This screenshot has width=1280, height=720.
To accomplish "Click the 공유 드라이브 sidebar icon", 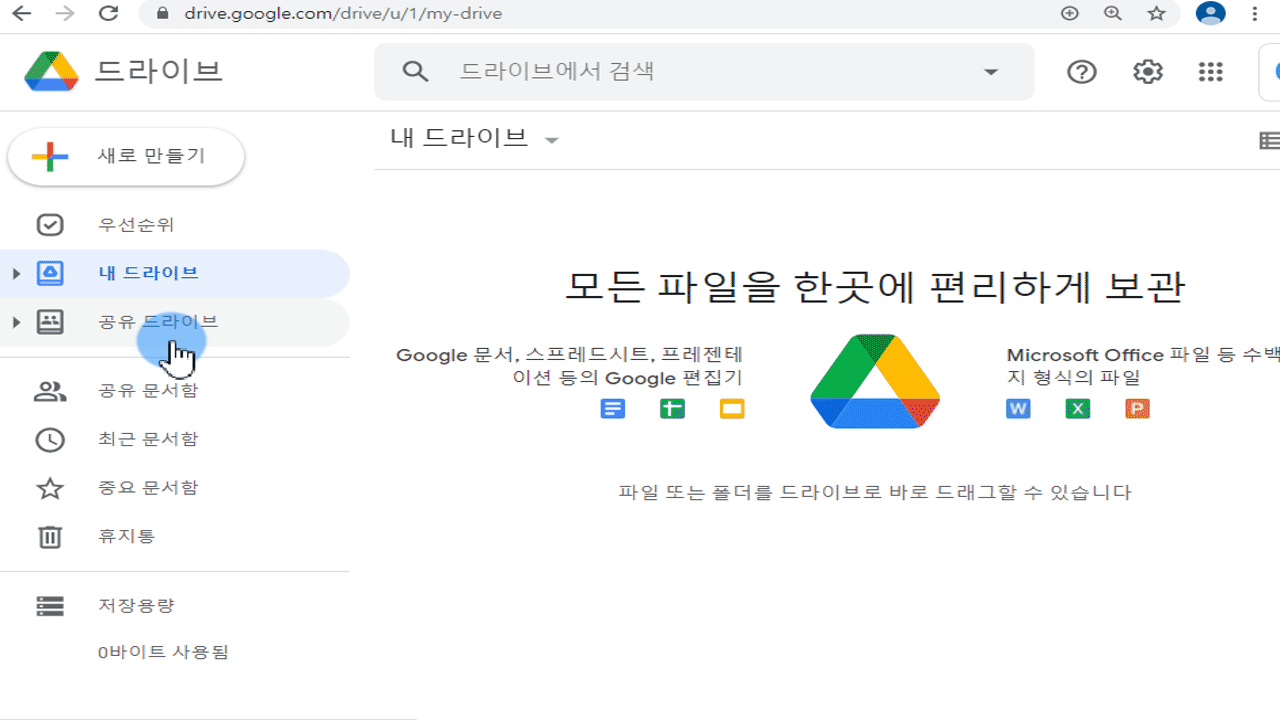I will [x=50, y=322].
